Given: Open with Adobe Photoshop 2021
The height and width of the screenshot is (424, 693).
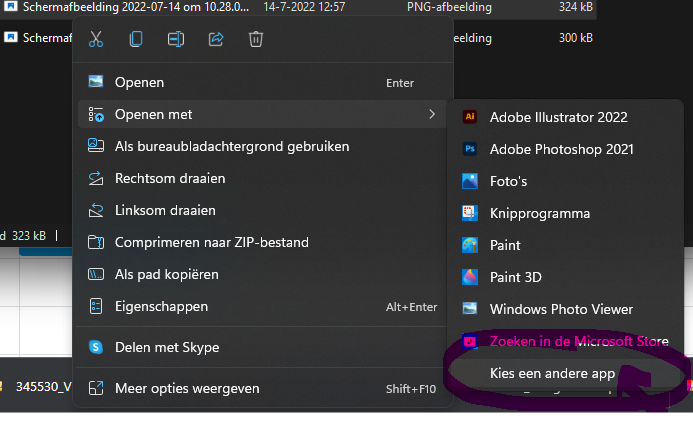Looking at the screenshot, I should tap(561, 149).
